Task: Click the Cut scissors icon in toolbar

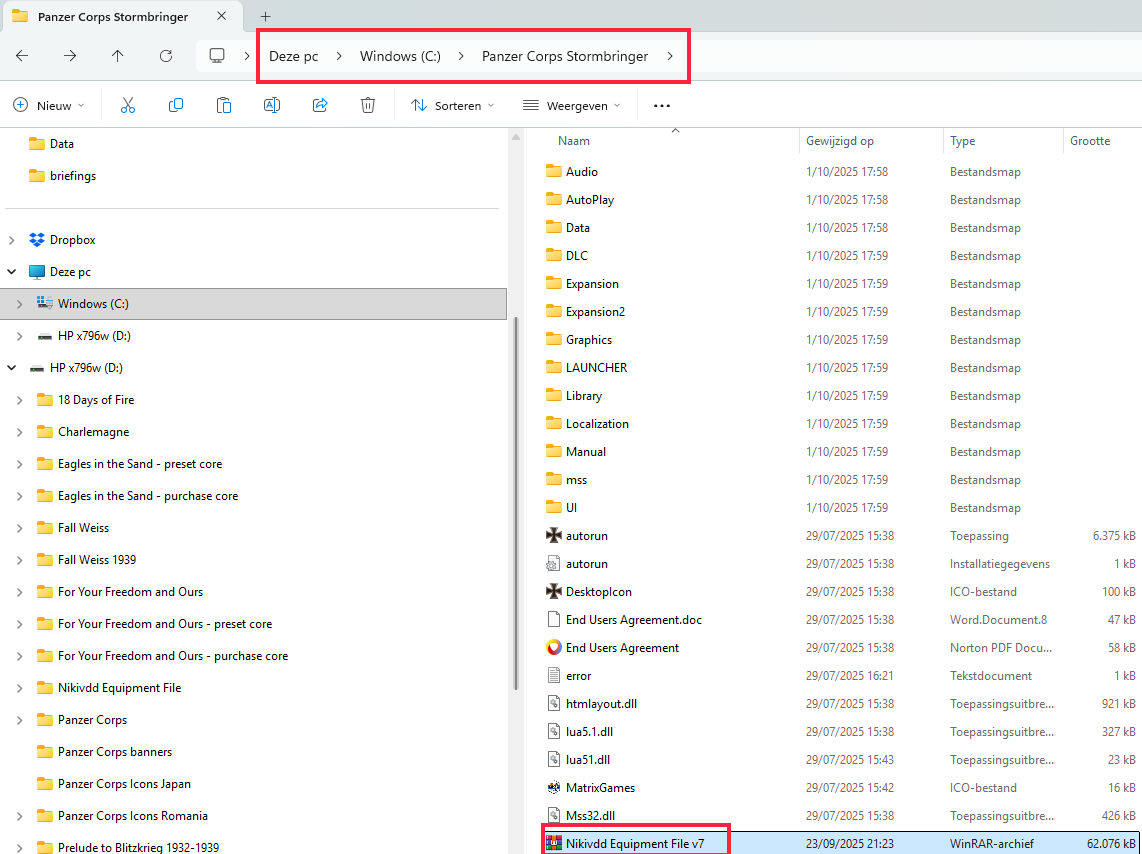Action: click(x=128, y=105)
